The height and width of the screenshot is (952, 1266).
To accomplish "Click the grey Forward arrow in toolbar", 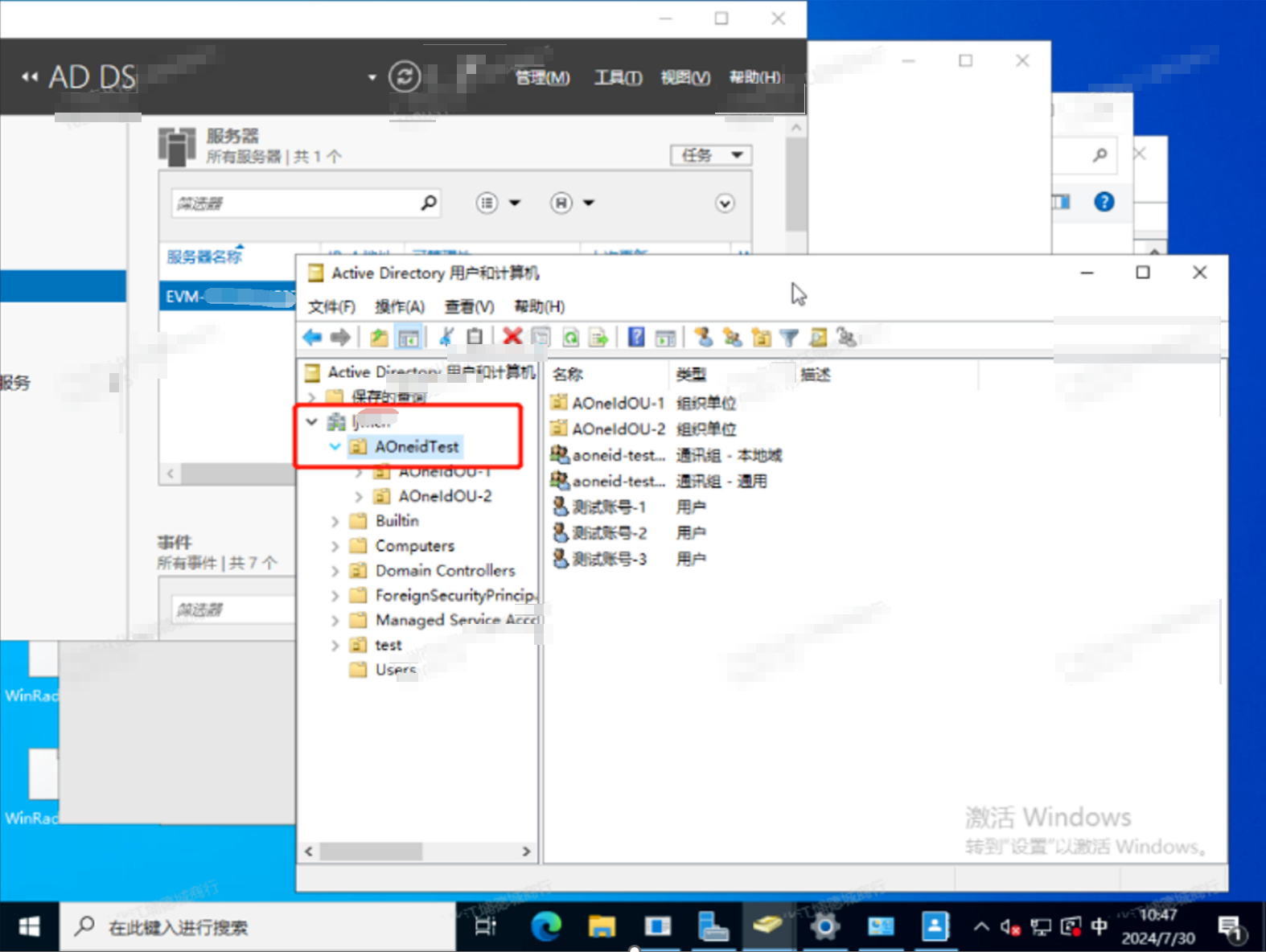I will (340, 338).
